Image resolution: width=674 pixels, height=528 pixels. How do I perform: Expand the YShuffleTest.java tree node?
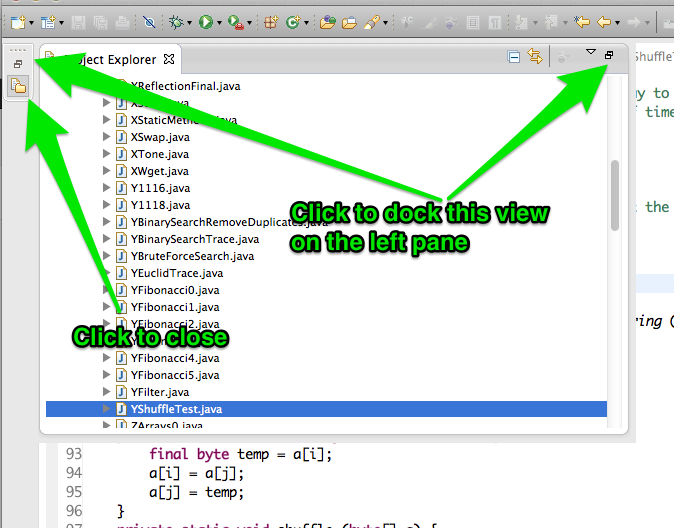click(x=107, y=409)
